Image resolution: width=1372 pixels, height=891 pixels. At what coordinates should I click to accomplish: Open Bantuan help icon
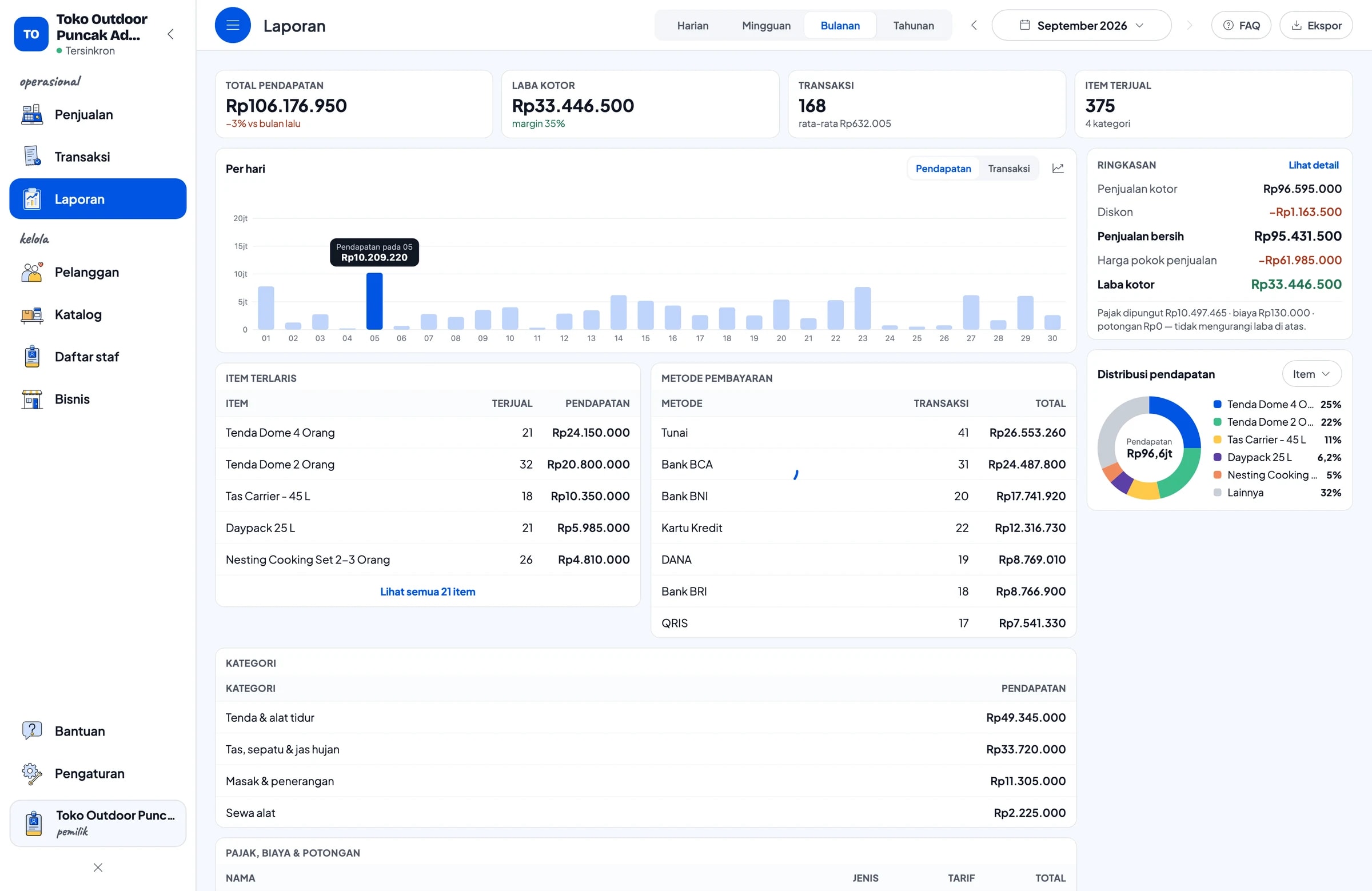[x=31, y=731]
